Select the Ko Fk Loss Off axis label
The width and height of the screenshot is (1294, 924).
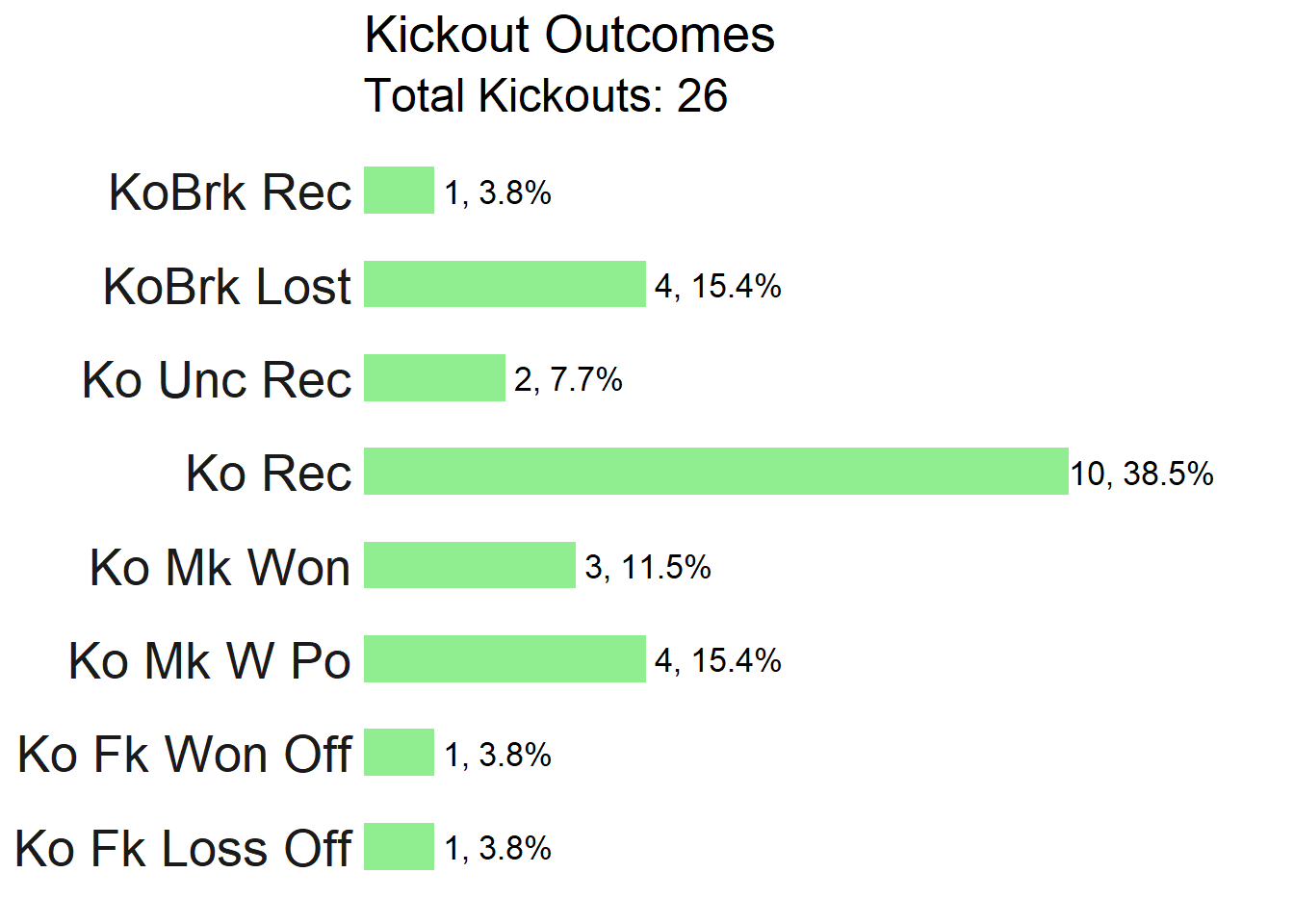[x=184, y=849]
